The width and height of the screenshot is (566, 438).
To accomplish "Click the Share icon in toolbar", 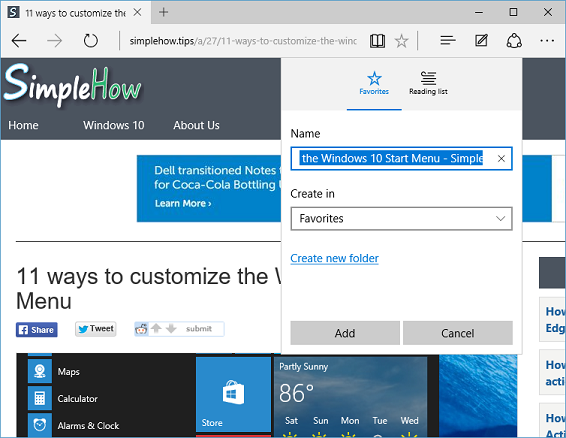I will pyautogui.click(x=514, y=41).
